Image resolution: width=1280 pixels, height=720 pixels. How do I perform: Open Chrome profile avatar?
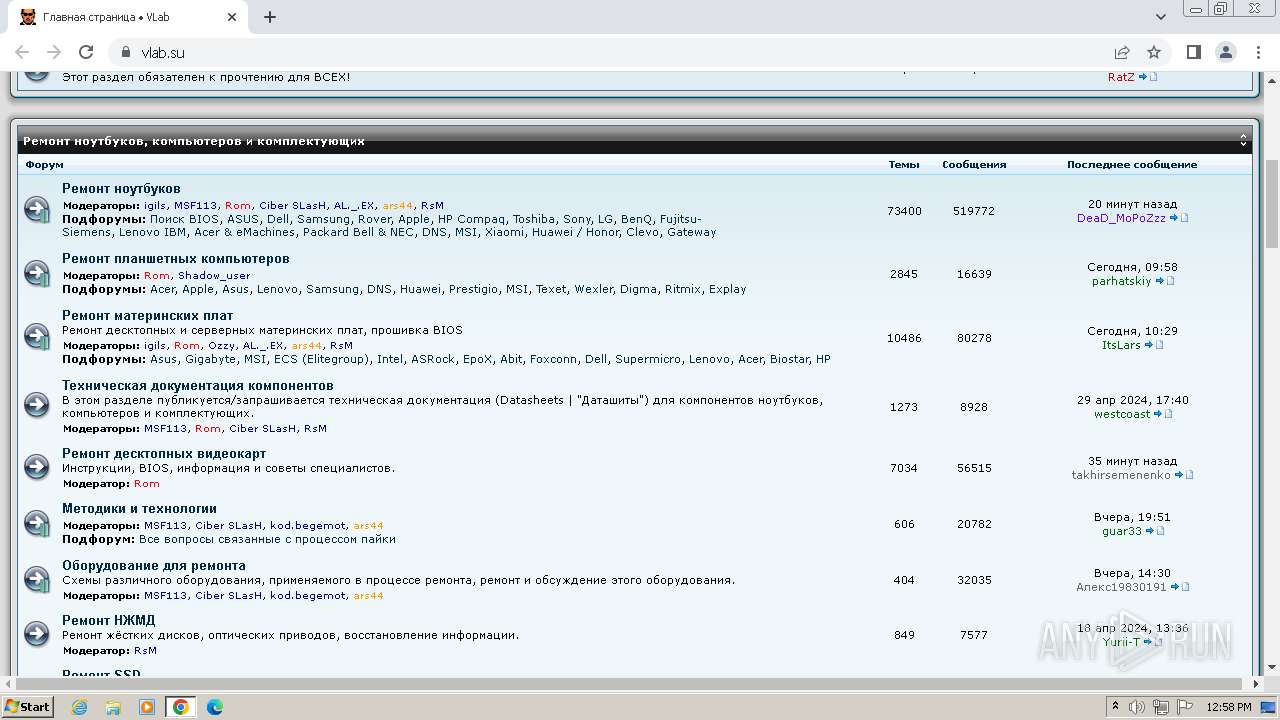pos(1225,52)
